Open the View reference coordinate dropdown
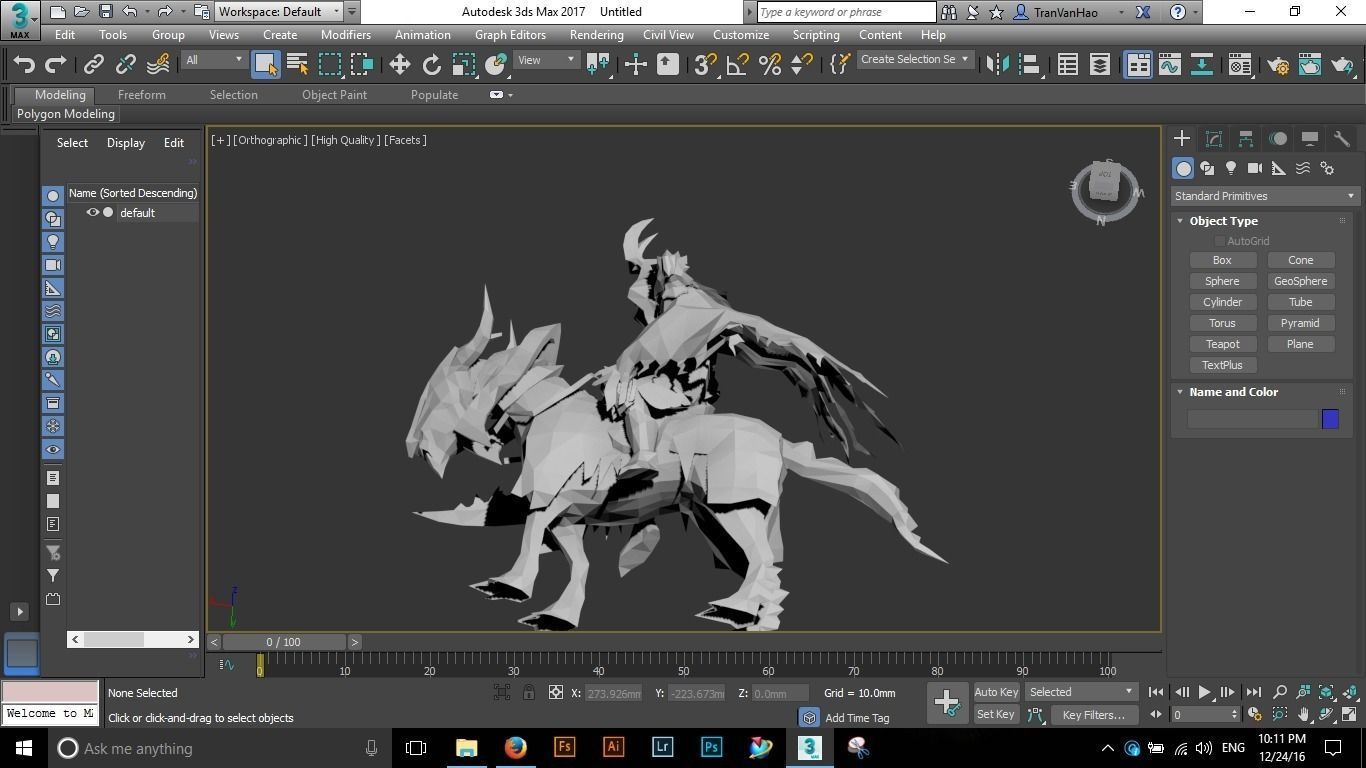Image resolution: width=1366 pixels, height=768 pixels. pos(545,60)
